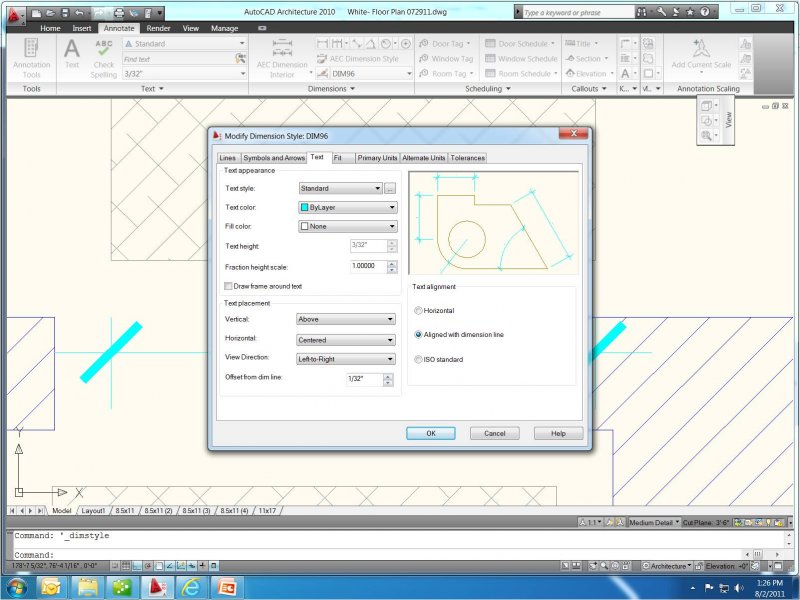The image size is (800, 600).
Task: Click Cancel in Modify Dimension Style dialog
Action: [494, 433]
